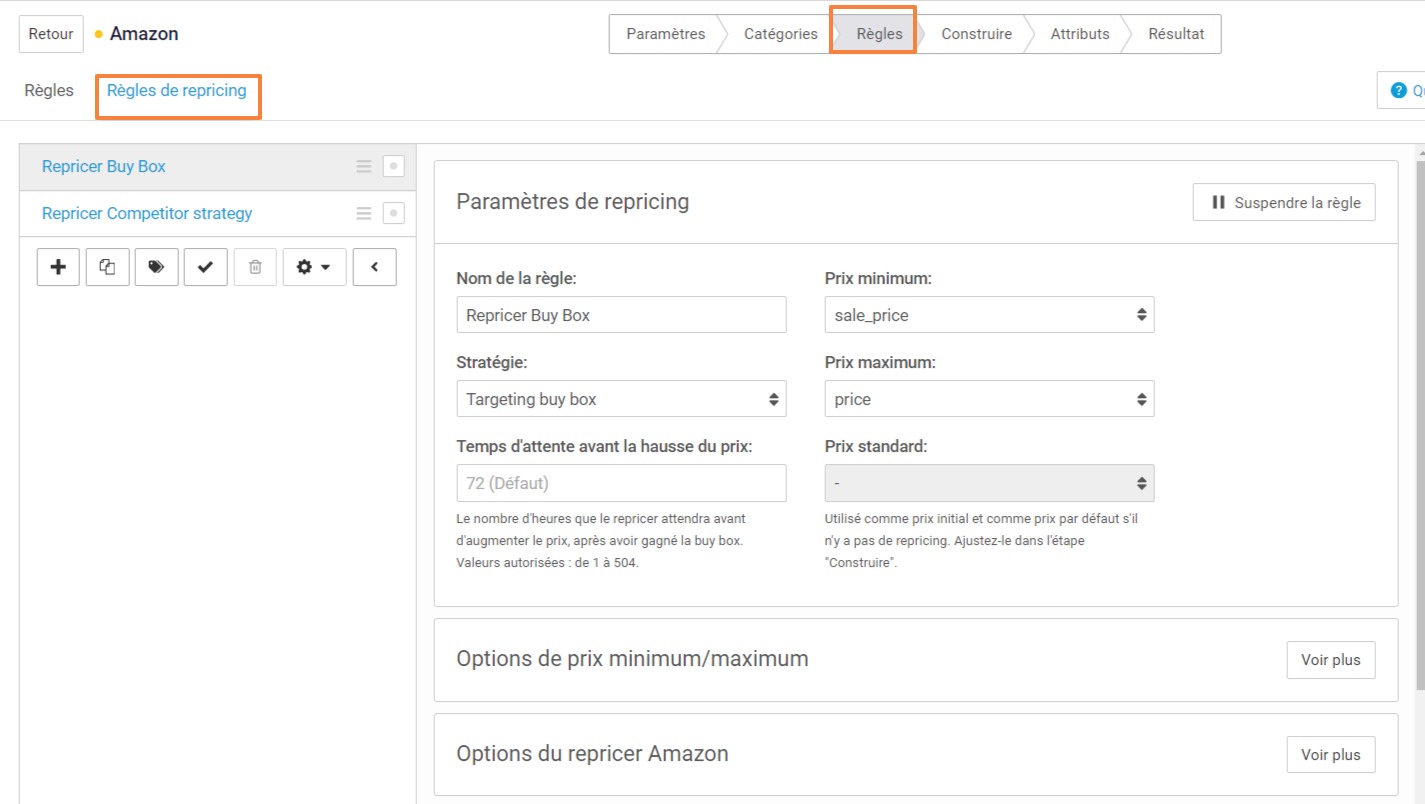This screenshot has height=804, width=1425.
Task: Duplicate rule using the copy icon
Action: [107, 267]
